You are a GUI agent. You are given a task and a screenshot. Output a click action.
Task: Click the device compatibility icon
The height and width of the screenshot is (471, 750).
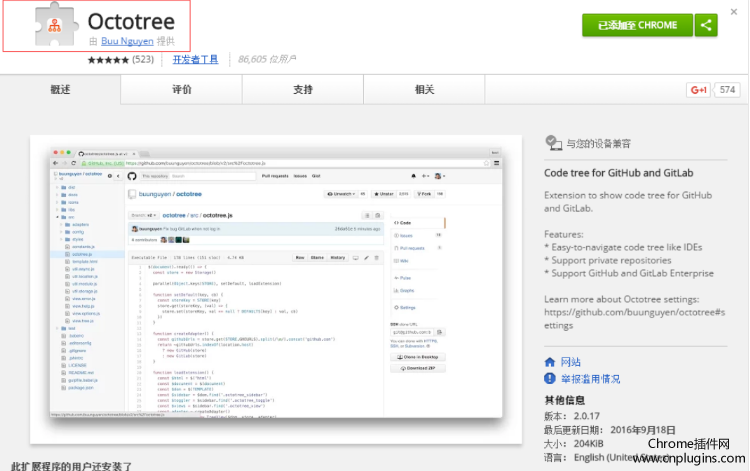[x=551, y=144]
